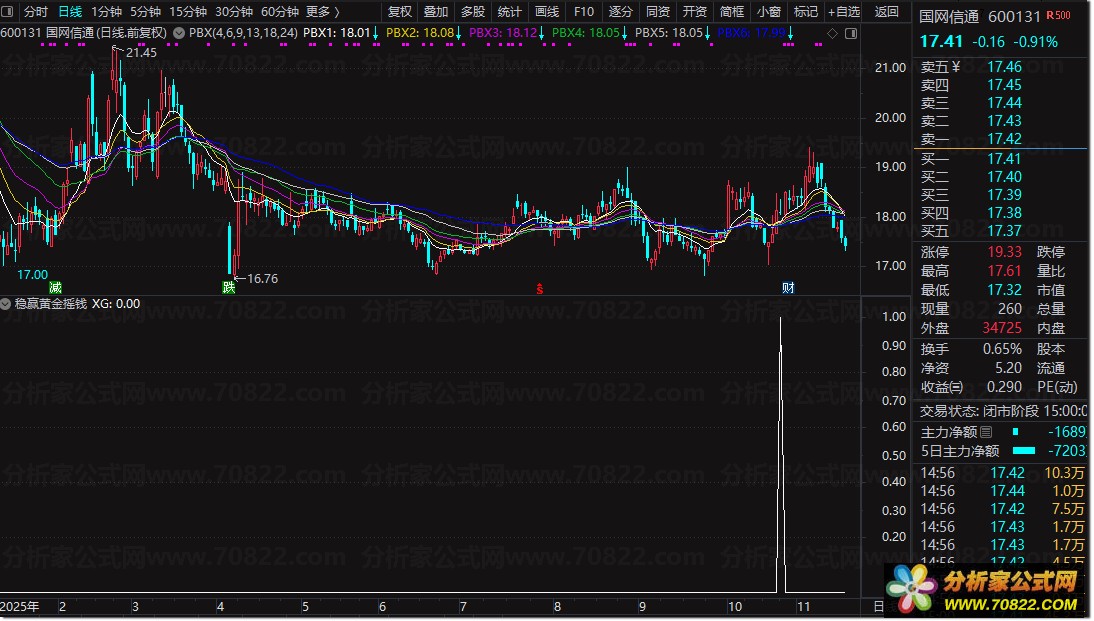Click the 同资 toolbar button
This screenshot has width=1094, height=621.
[657, 12]
